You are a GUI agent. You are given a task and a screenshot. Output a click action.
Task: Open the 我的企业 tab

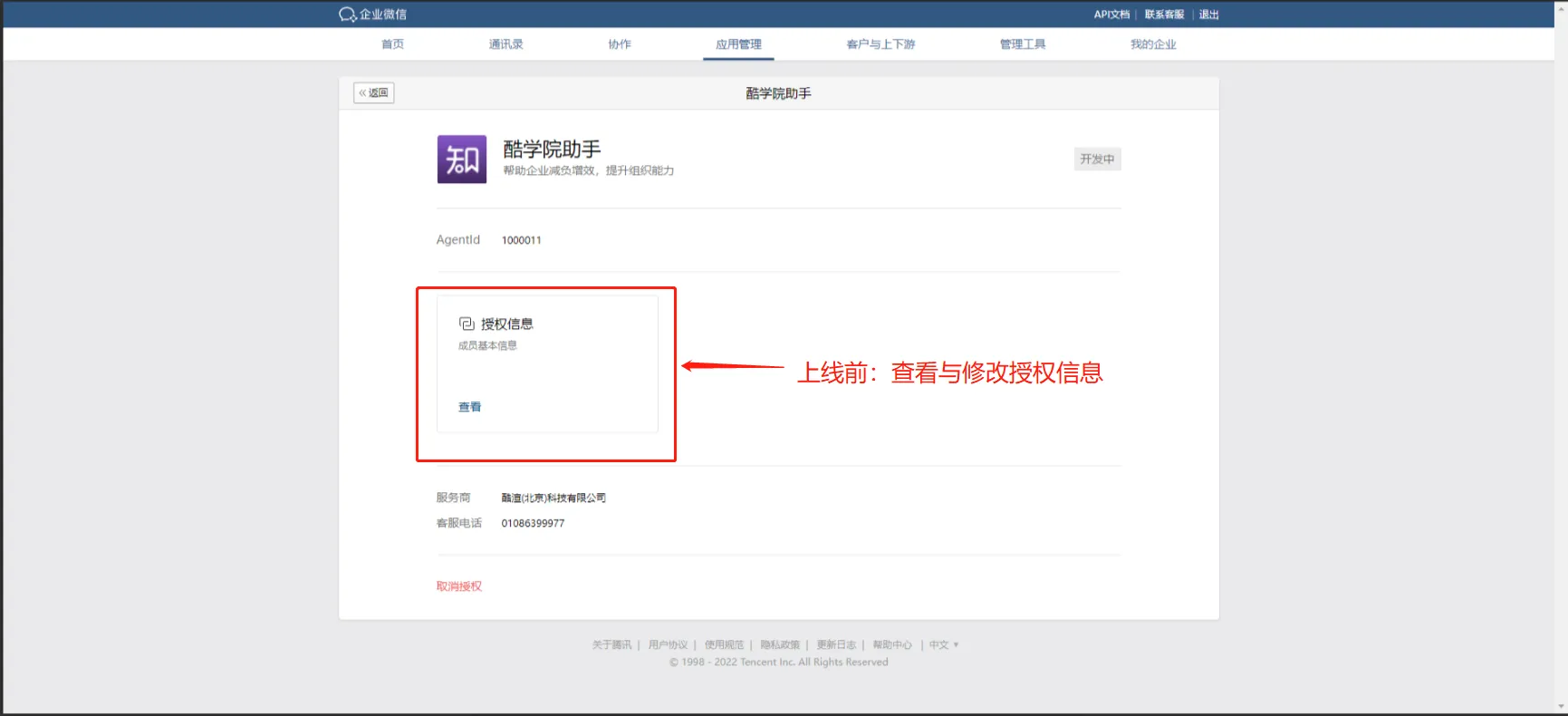1153,44
